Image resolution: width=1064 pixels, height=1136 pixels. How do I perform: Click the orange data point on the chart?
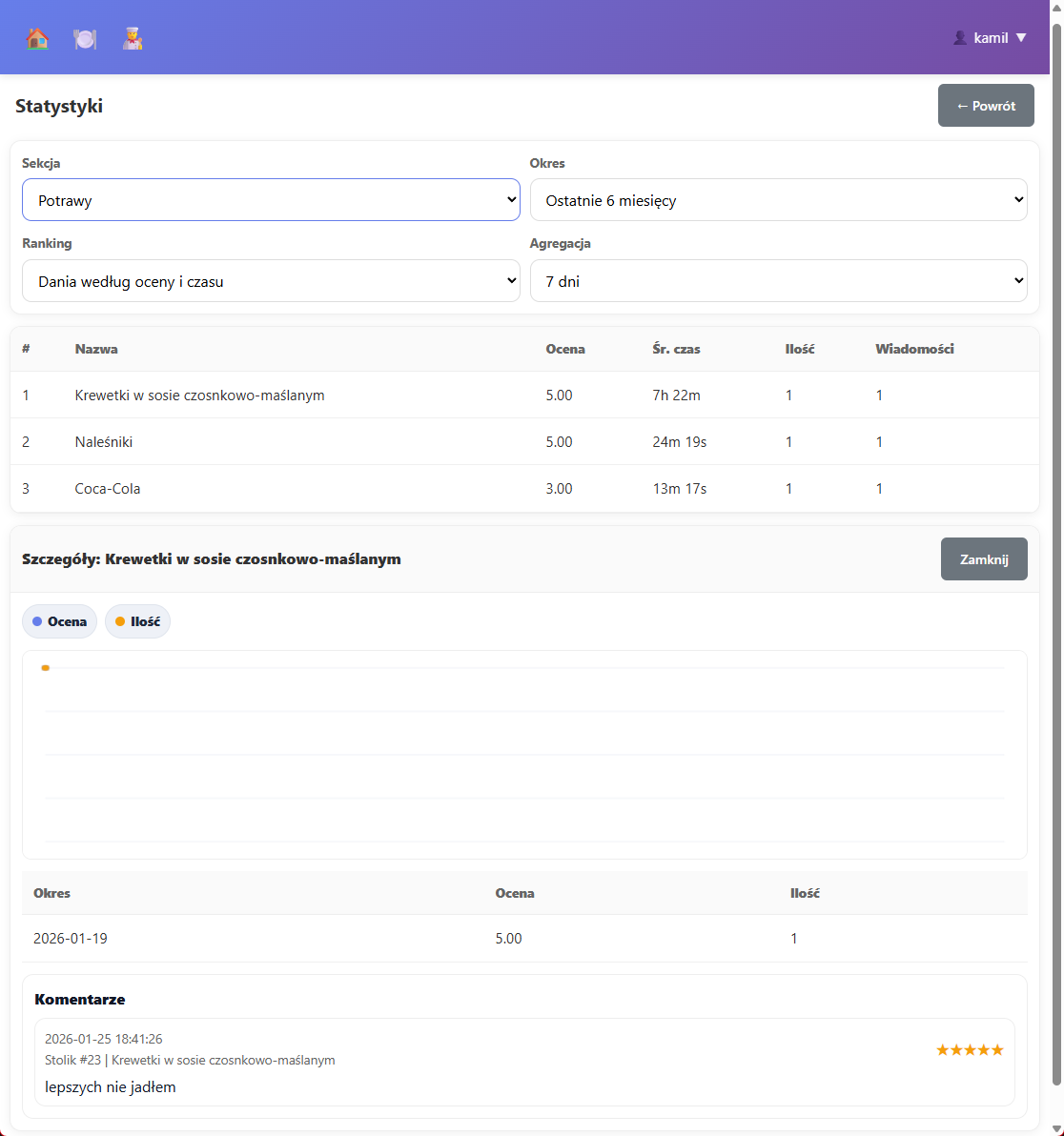(45, 668)
